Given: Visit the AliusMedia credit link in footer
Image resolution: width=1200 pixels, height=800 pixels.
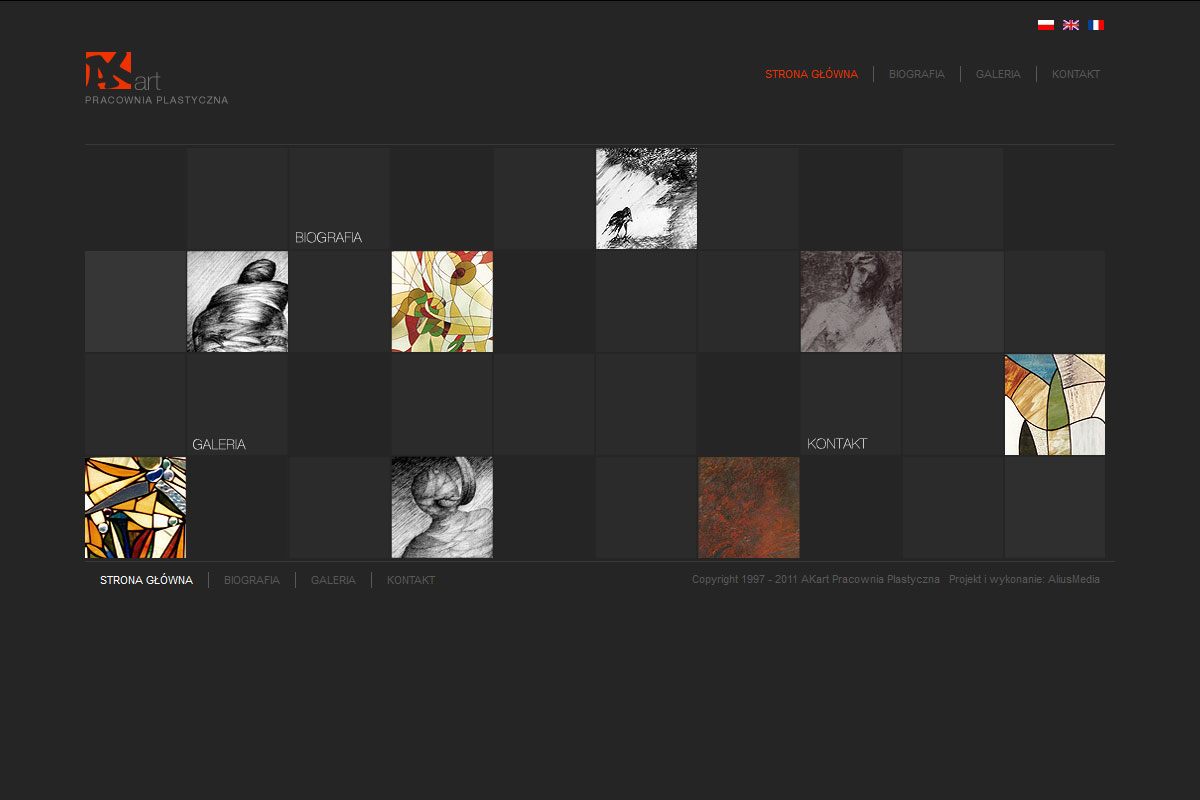Looking at the screenshot, I should click(x=1073, y=580).
